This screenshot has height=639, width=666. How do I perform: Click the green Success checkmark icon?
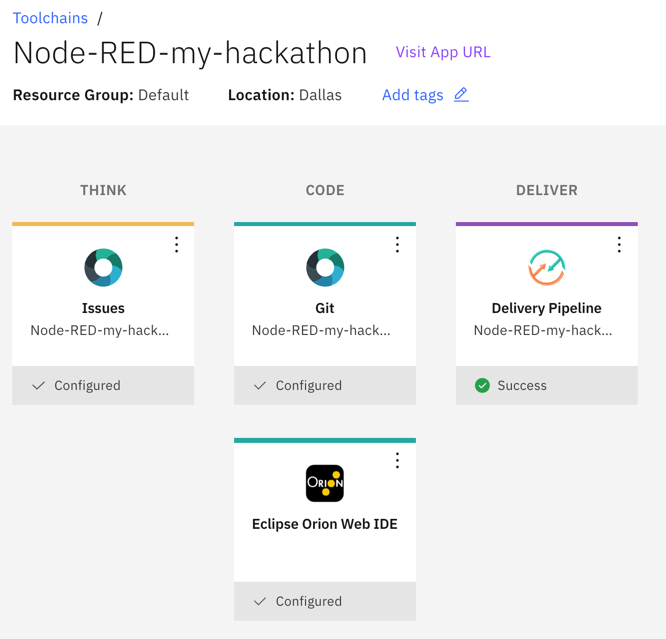pos(482,386)
